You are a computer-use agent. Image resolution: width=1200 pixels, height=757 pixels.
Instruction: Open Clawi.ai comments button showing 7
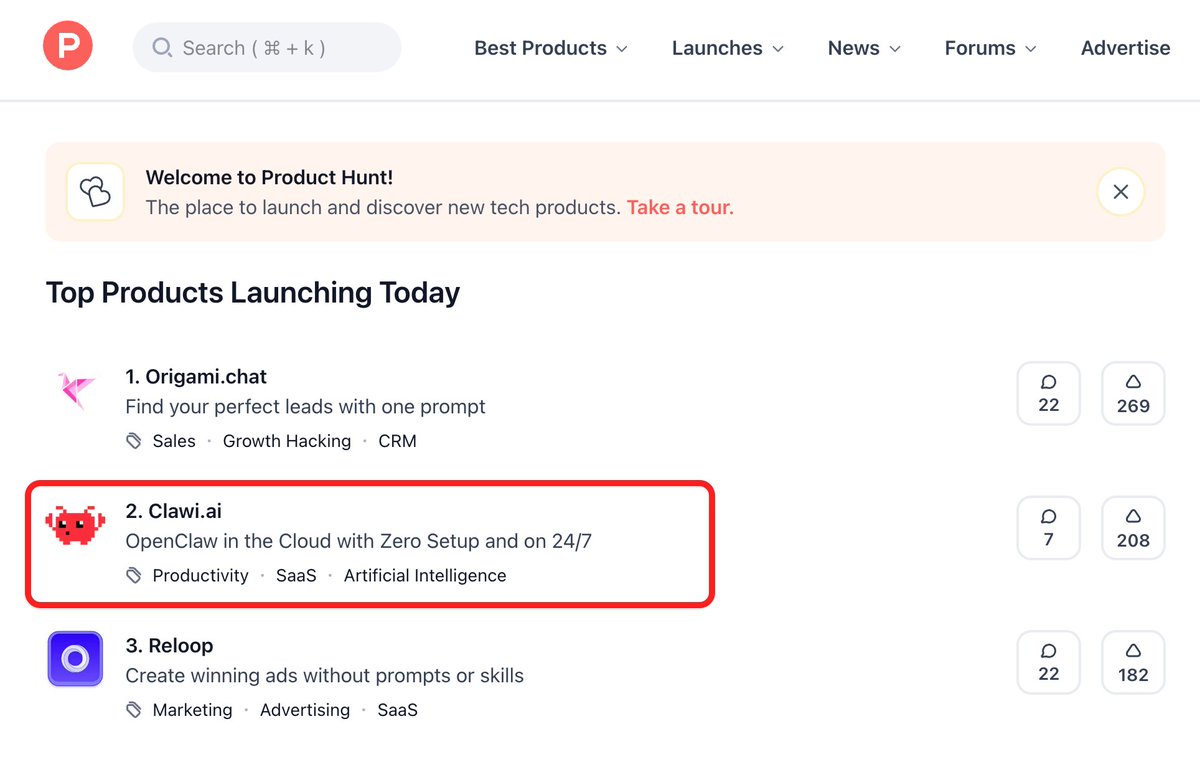1048,528
